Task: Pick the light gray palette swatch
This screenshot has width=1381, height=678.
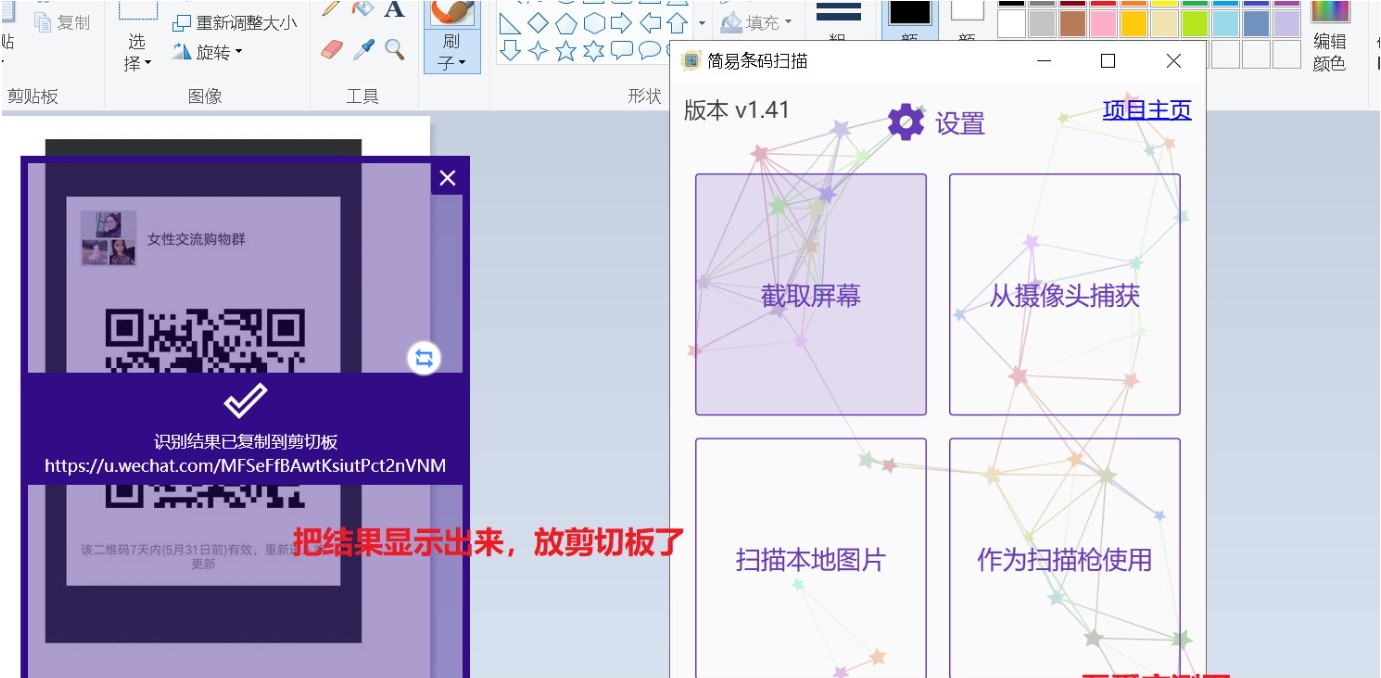Action: (1042, 23)
